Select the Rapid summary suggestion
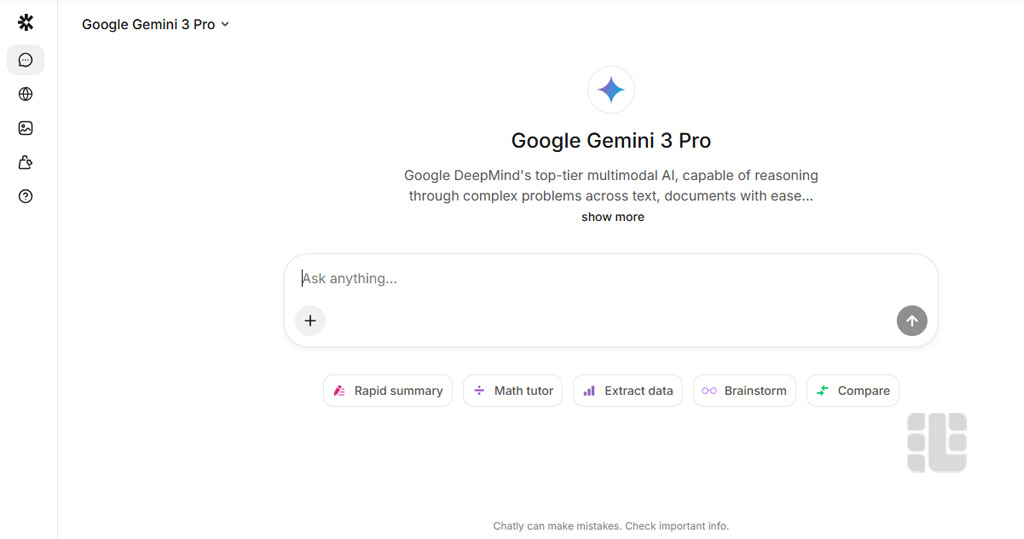The height and width of the screenshot is (539, 1024). pos(388,391)
